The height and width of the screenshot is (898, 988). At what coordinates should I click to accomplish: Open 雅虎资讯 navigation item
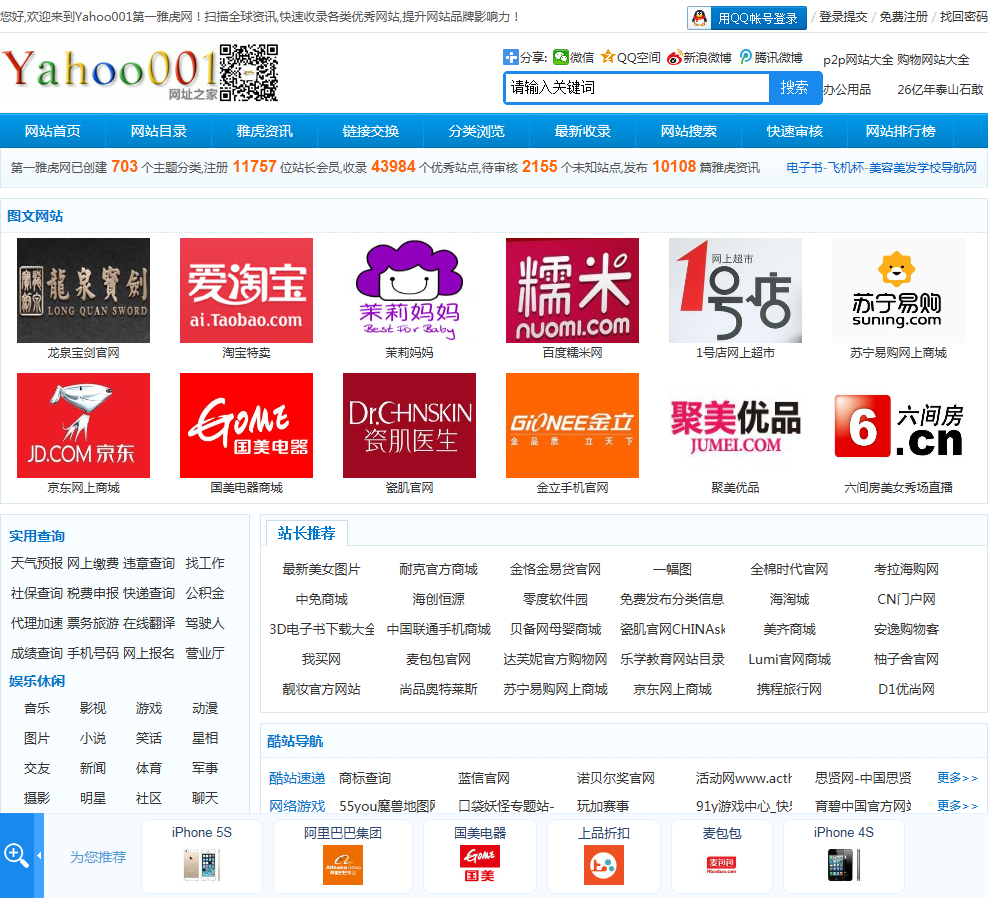click(265, 131)
